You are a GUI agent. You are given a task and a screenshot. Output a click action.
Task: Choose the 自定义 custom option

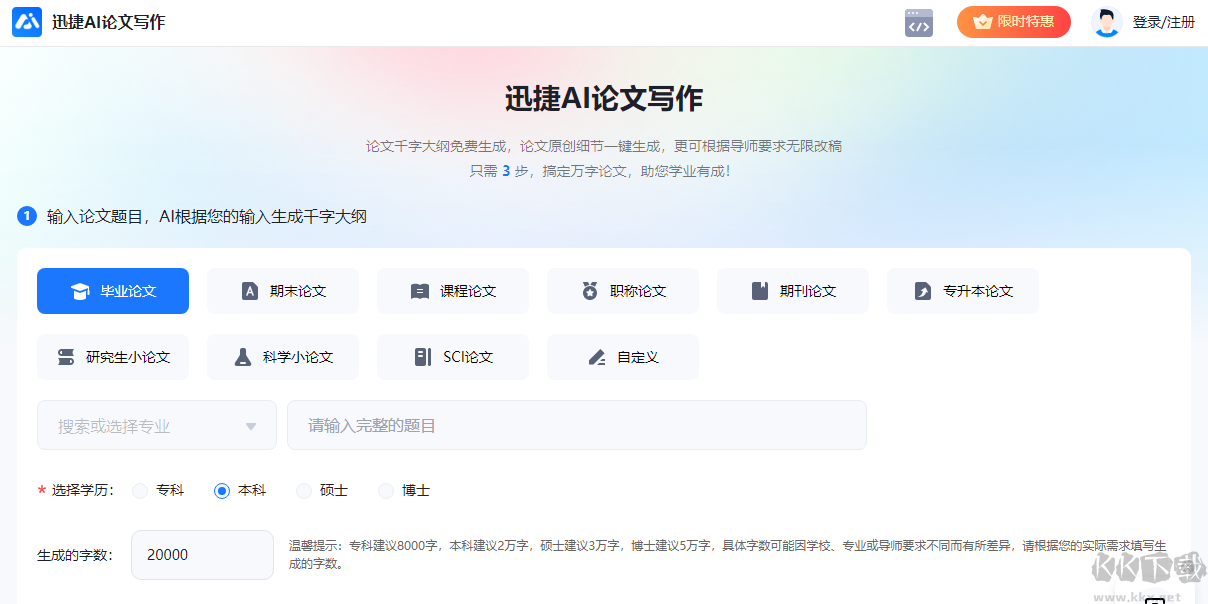[x=623, y=357]
